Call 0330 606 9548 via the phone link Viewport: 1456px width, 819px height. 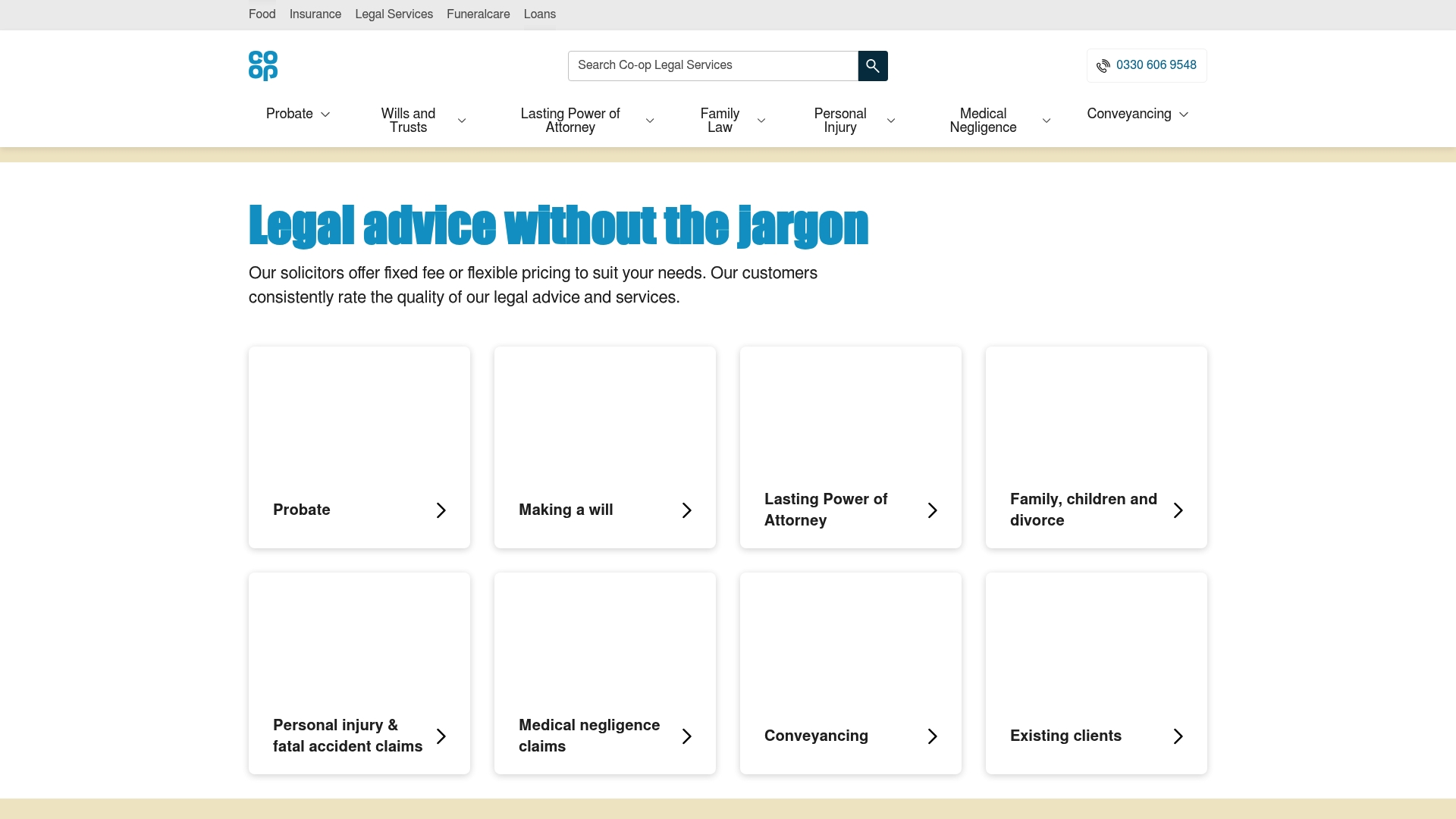point(1156,65)
